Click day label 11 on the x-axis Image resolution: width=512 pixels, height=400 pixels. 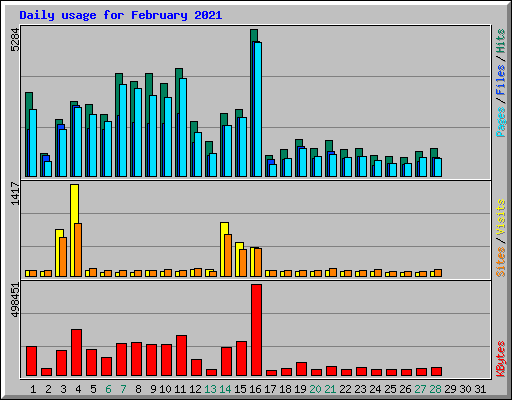180,389
